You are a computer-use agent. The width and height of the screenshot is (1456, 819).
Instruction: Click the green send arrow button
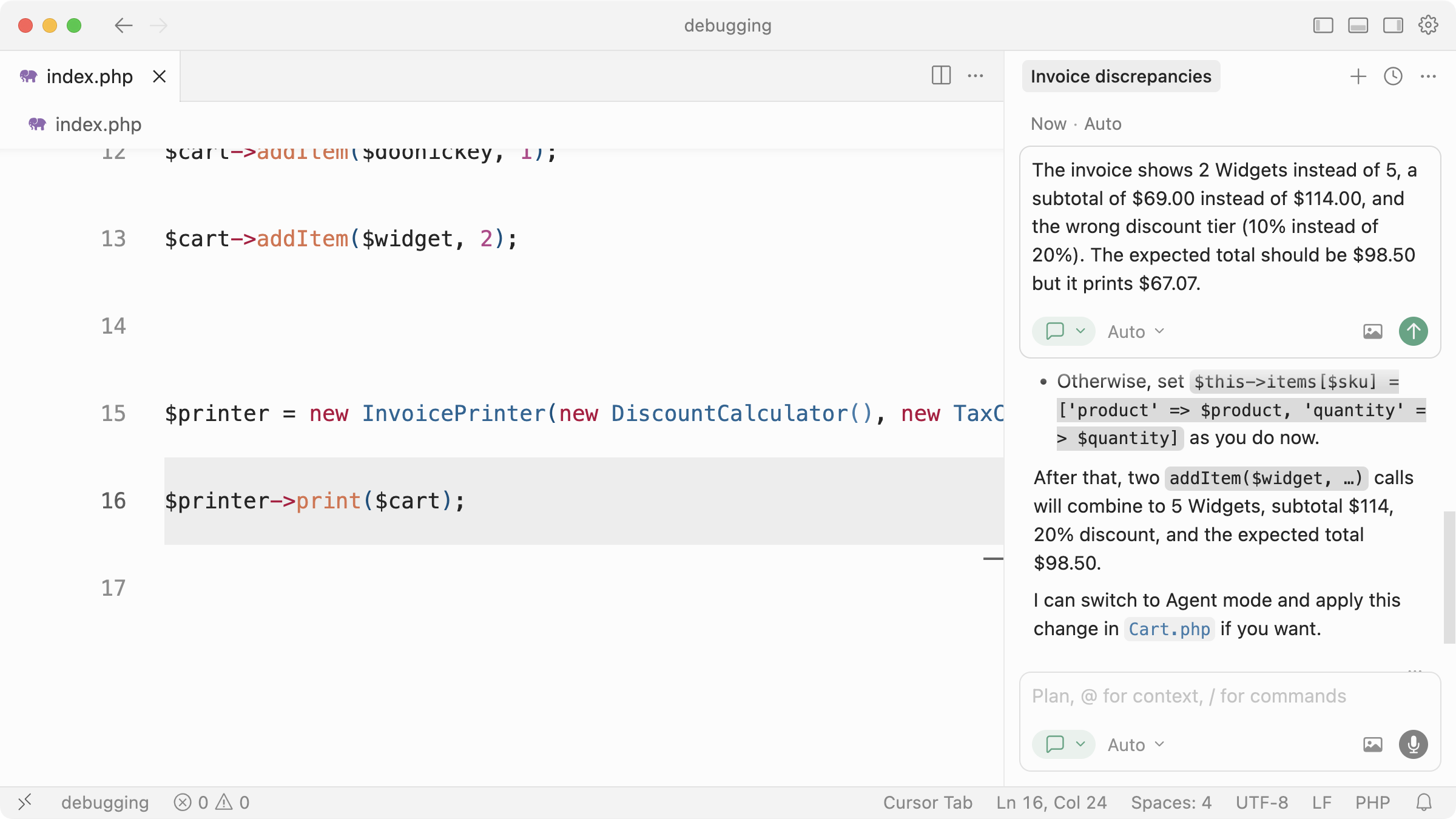pyautogui.click(x=1413, y=331)
